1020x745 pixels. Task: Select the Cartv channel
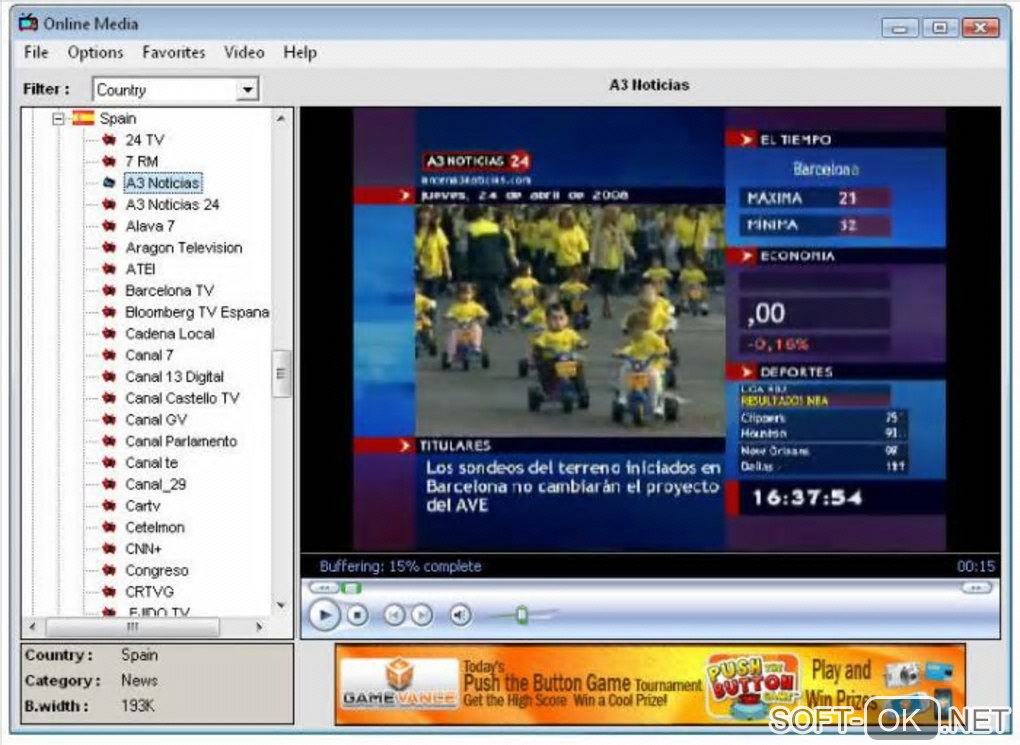(142, 505)
